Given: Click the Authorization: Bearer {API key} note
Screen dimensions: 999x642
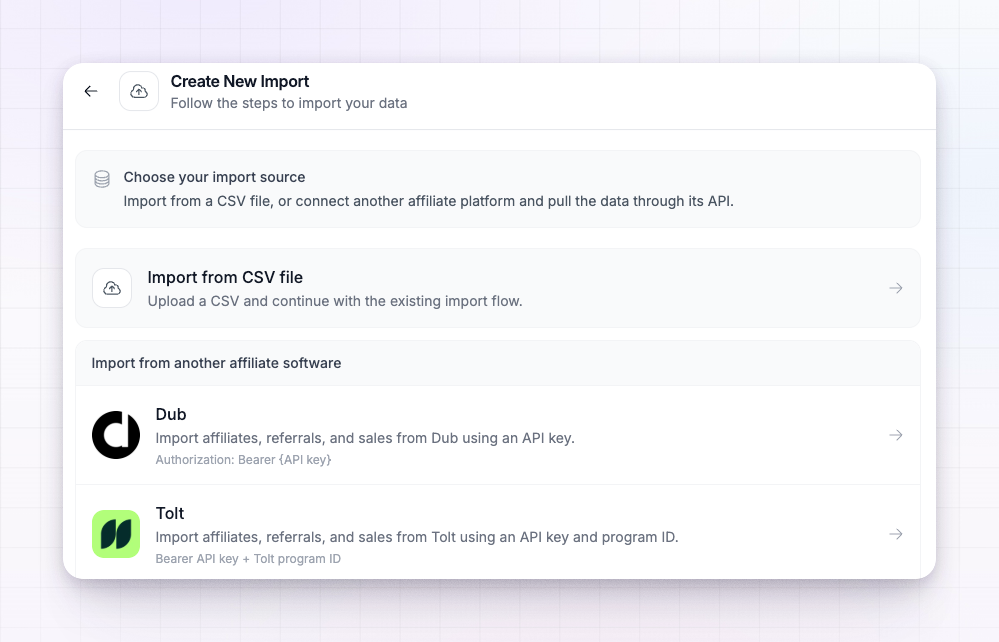Looking at the screenshot, I should tap(243, 460).
